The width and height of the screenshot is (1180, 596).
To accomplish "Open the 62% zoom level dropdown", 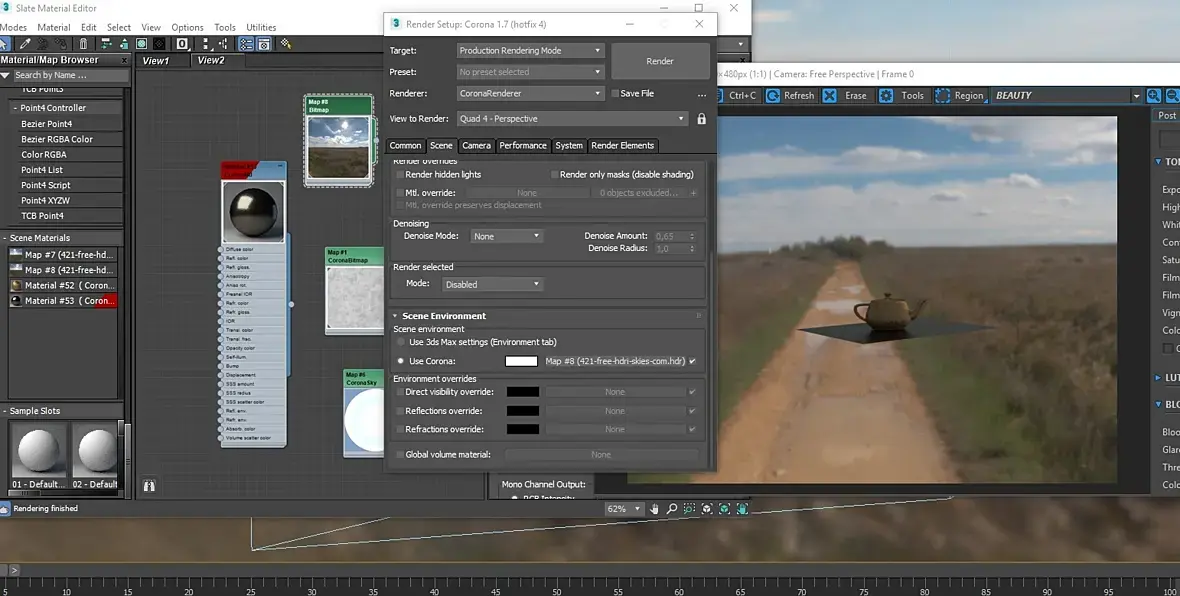I will click(x=624, y=509).
